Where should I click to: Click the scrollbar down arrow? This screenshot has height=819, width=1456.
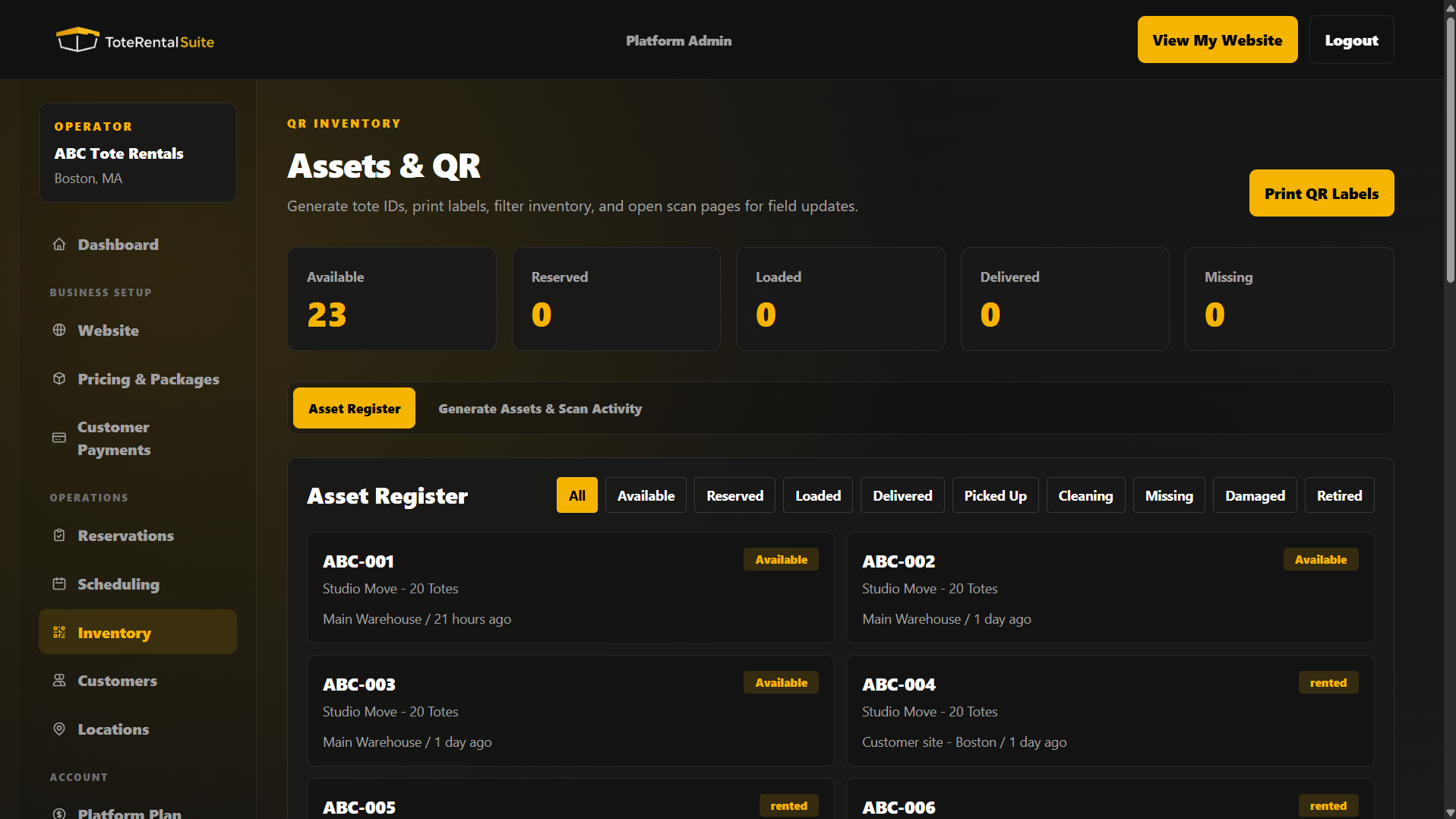(1449, 812)
